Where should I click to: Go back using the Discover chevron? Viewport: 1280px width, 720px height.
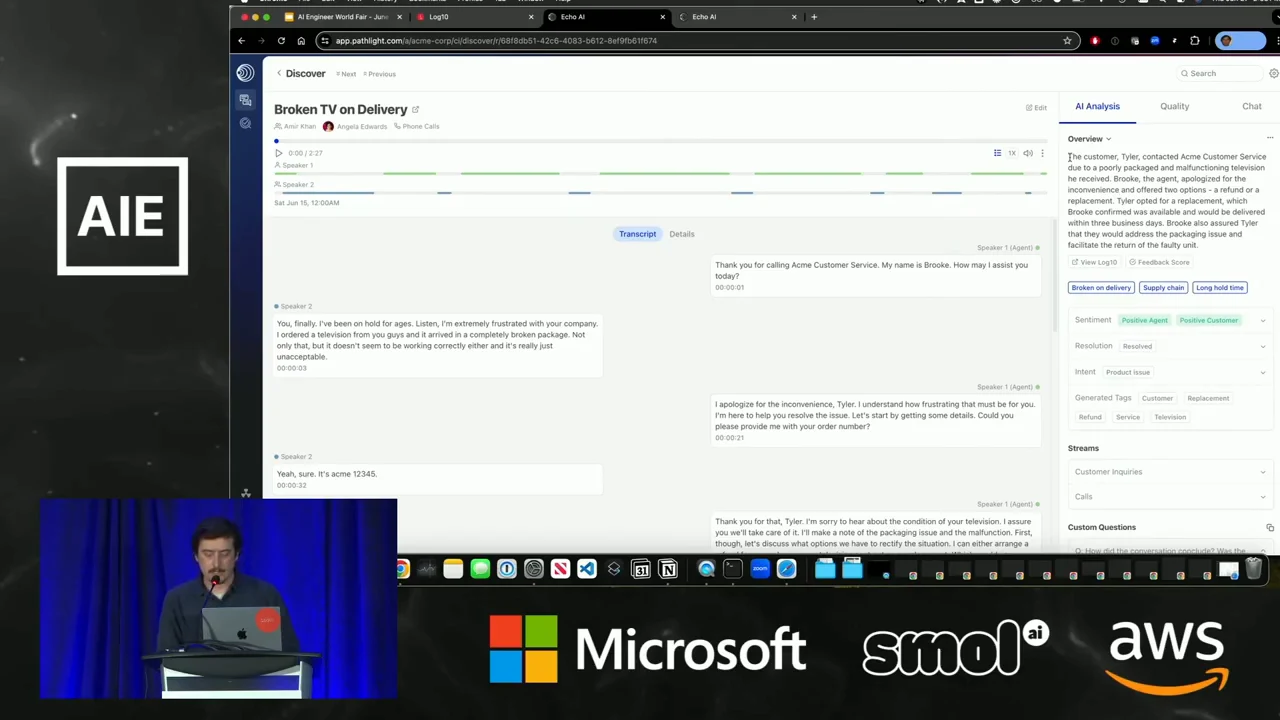[279, 73]
